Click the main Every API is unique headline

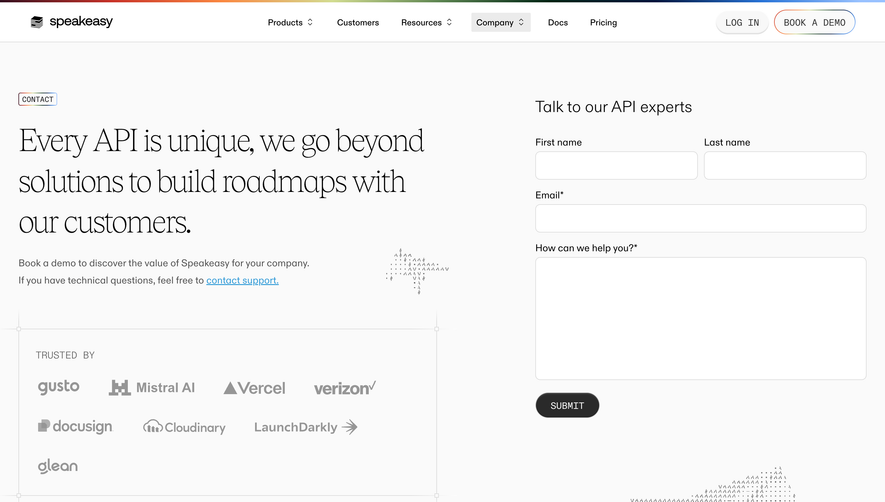(221, 181)
